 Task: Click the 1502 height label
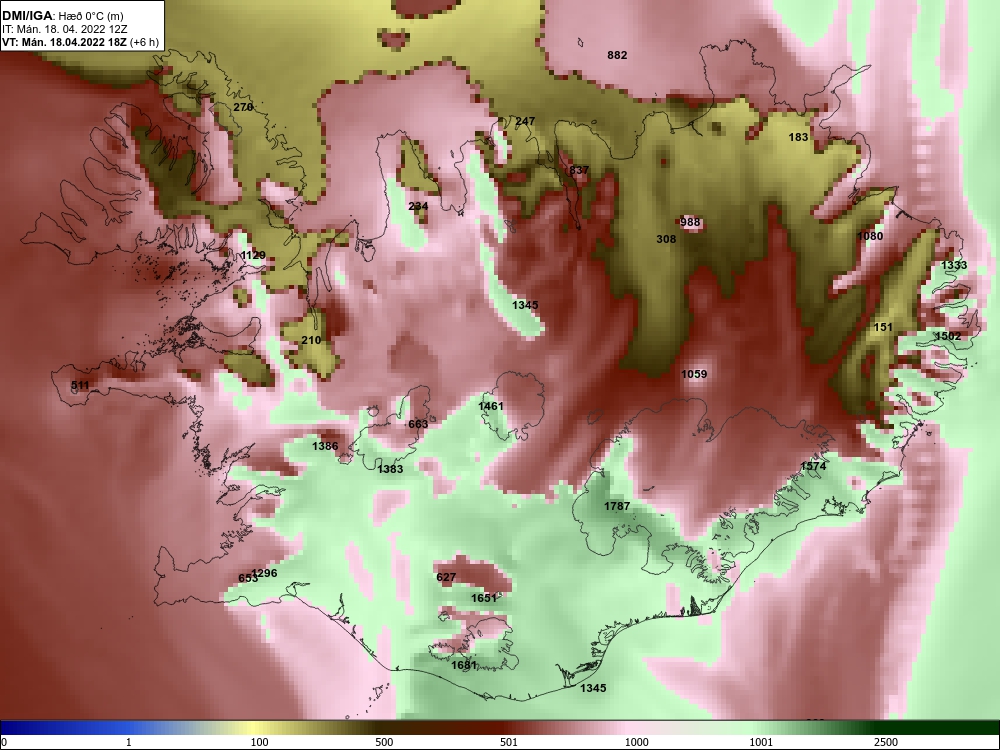point(948,336)
